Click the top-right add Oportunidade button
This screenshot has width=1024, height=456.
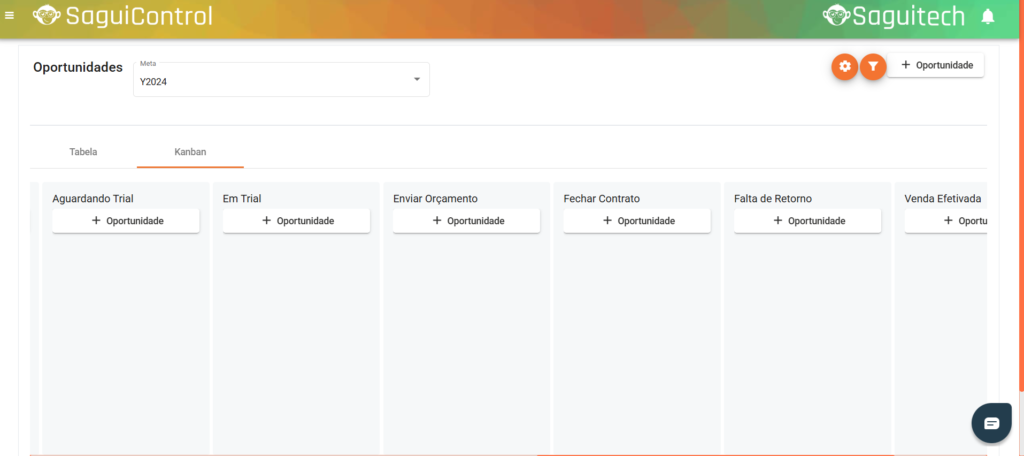[x=936, y=65]
